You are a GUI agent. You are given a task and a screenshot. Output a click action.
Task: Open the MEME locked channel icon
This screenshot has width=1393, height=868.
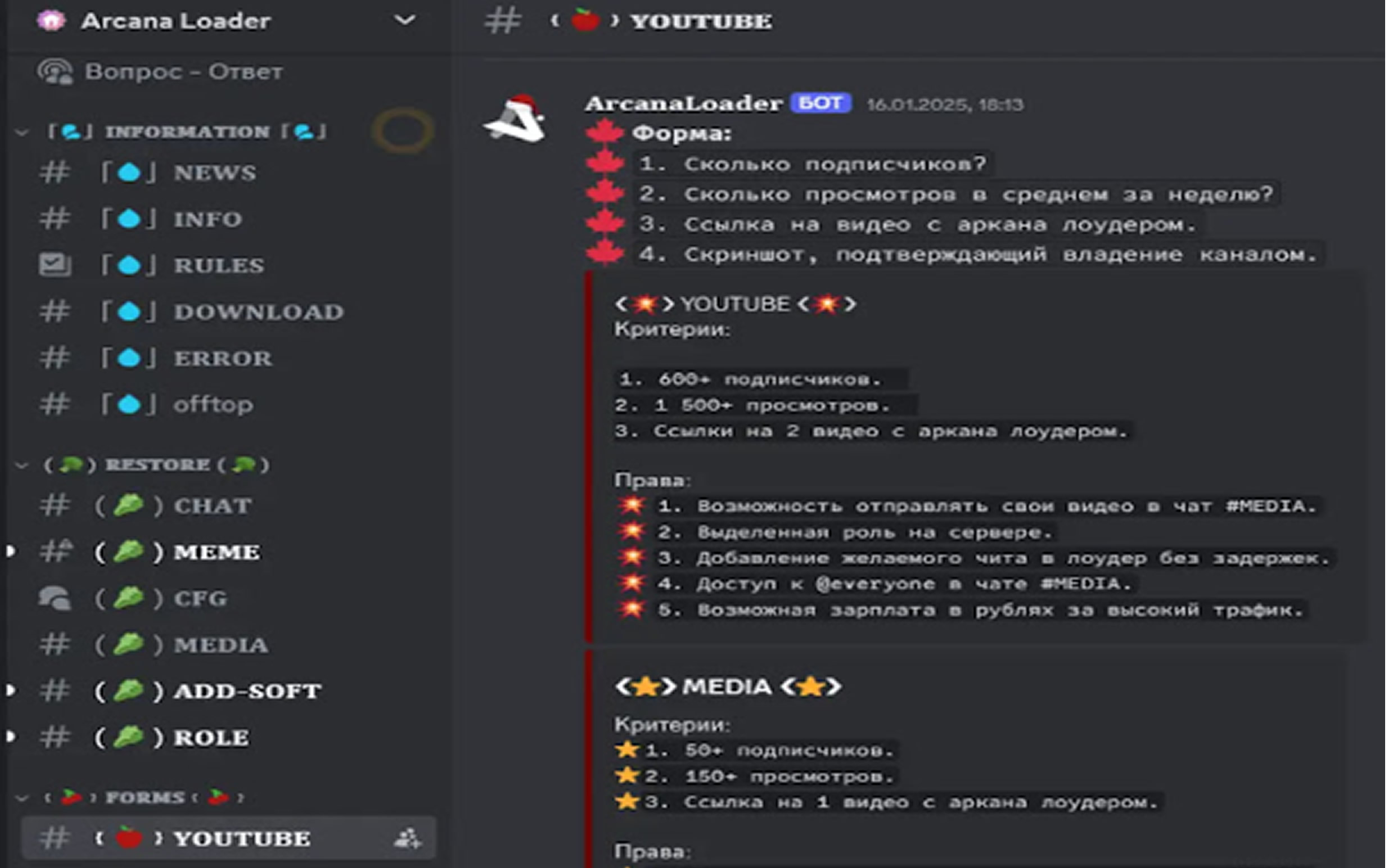coord(56,551)
